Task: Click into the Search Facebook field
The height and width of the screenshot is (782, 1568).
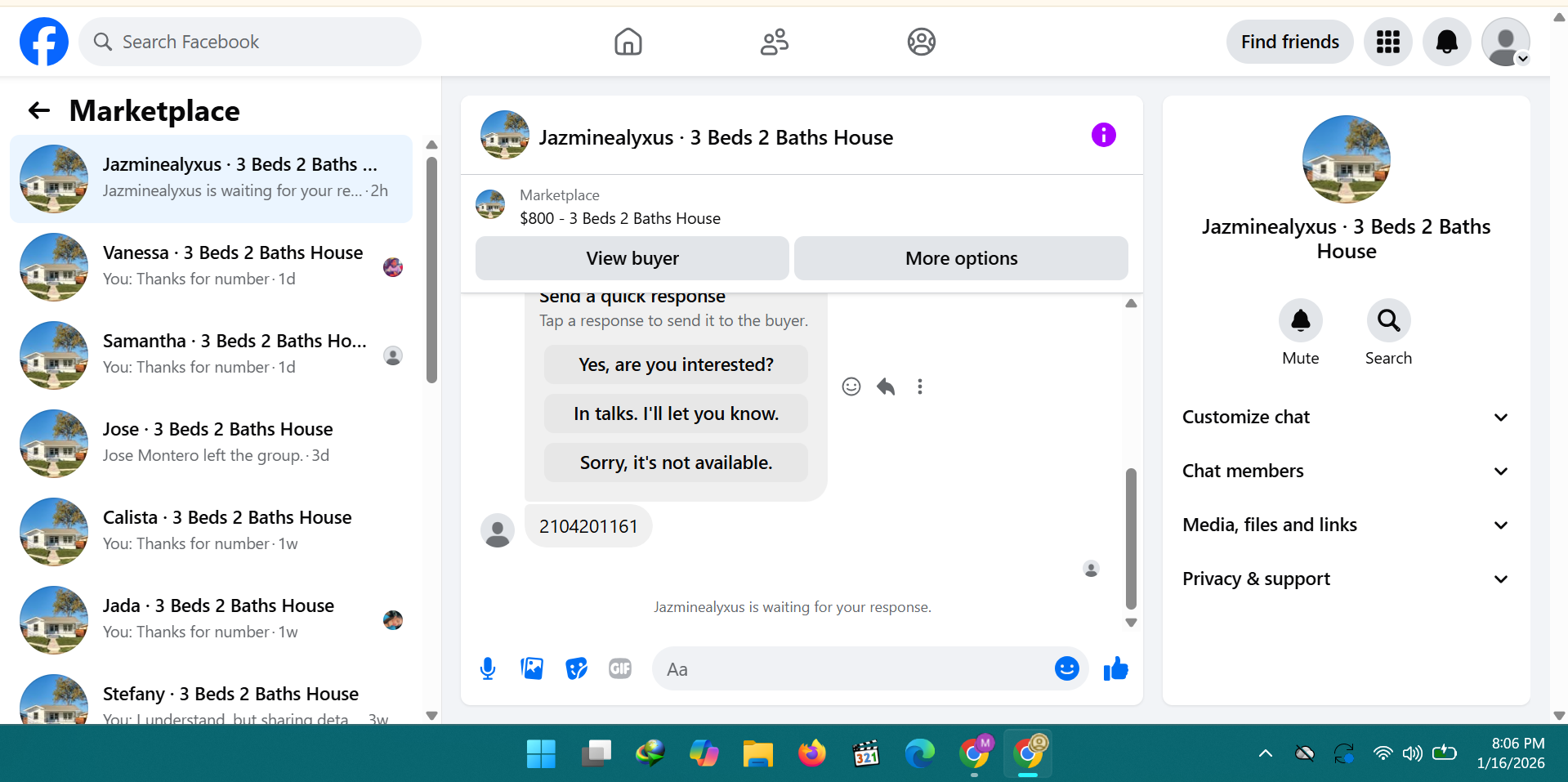Action: coord(250,42)
